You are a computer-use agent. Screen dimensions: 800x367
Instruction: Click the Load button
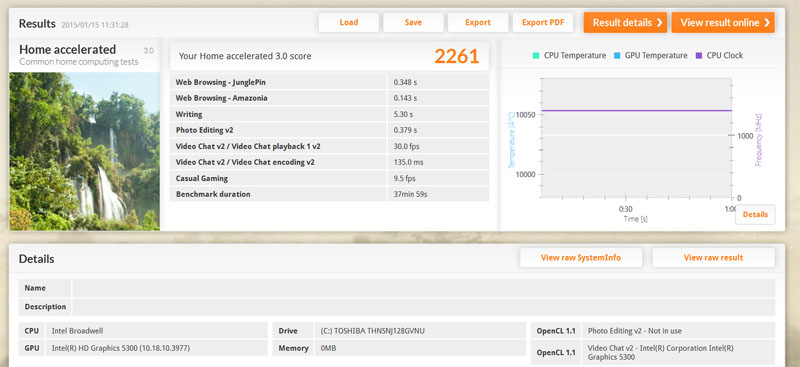[x=348, y=22]
